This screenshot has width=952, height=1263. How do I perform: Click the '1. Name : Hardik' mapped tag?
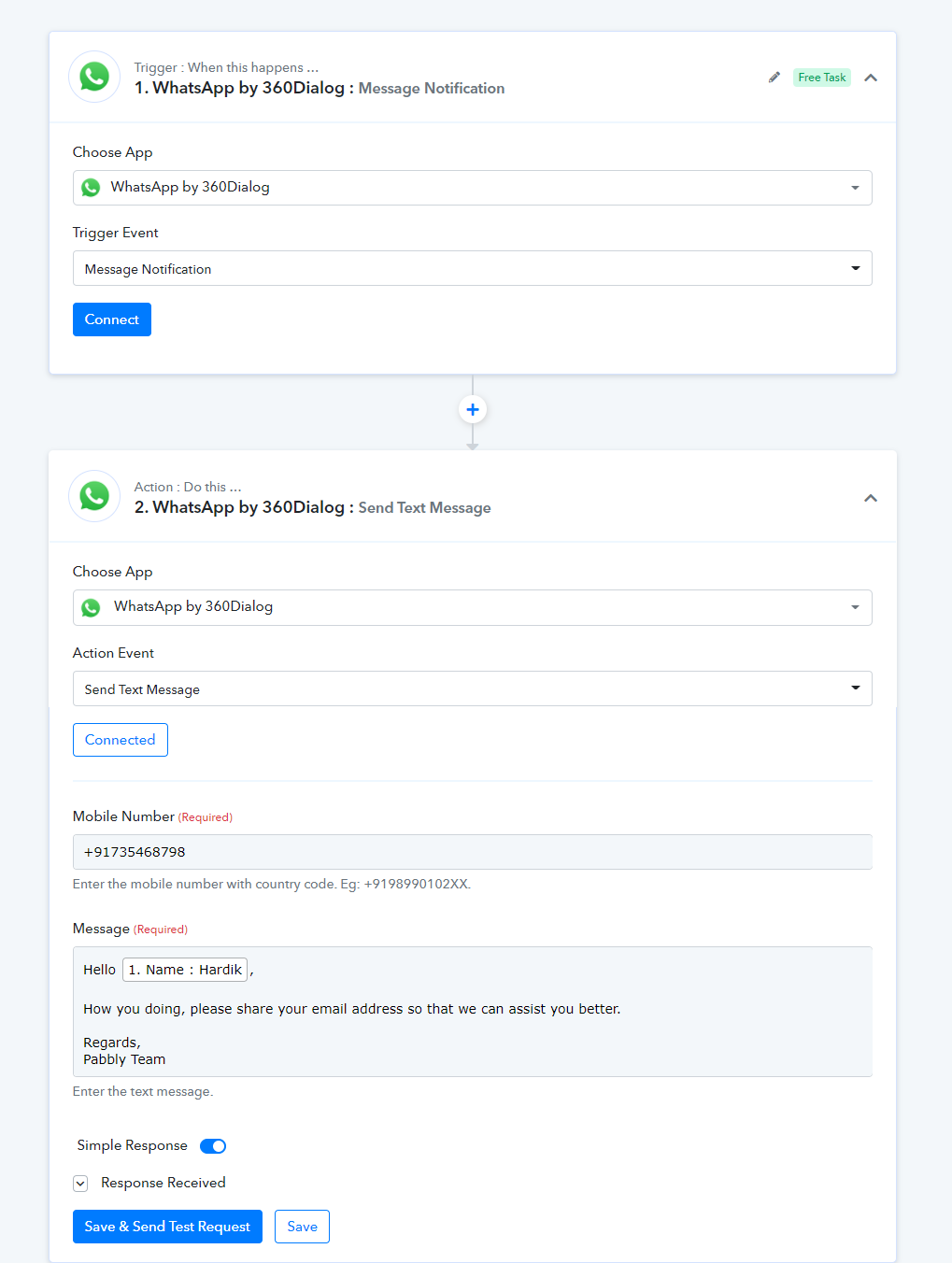pyautogui.click(x=185, y=970)
